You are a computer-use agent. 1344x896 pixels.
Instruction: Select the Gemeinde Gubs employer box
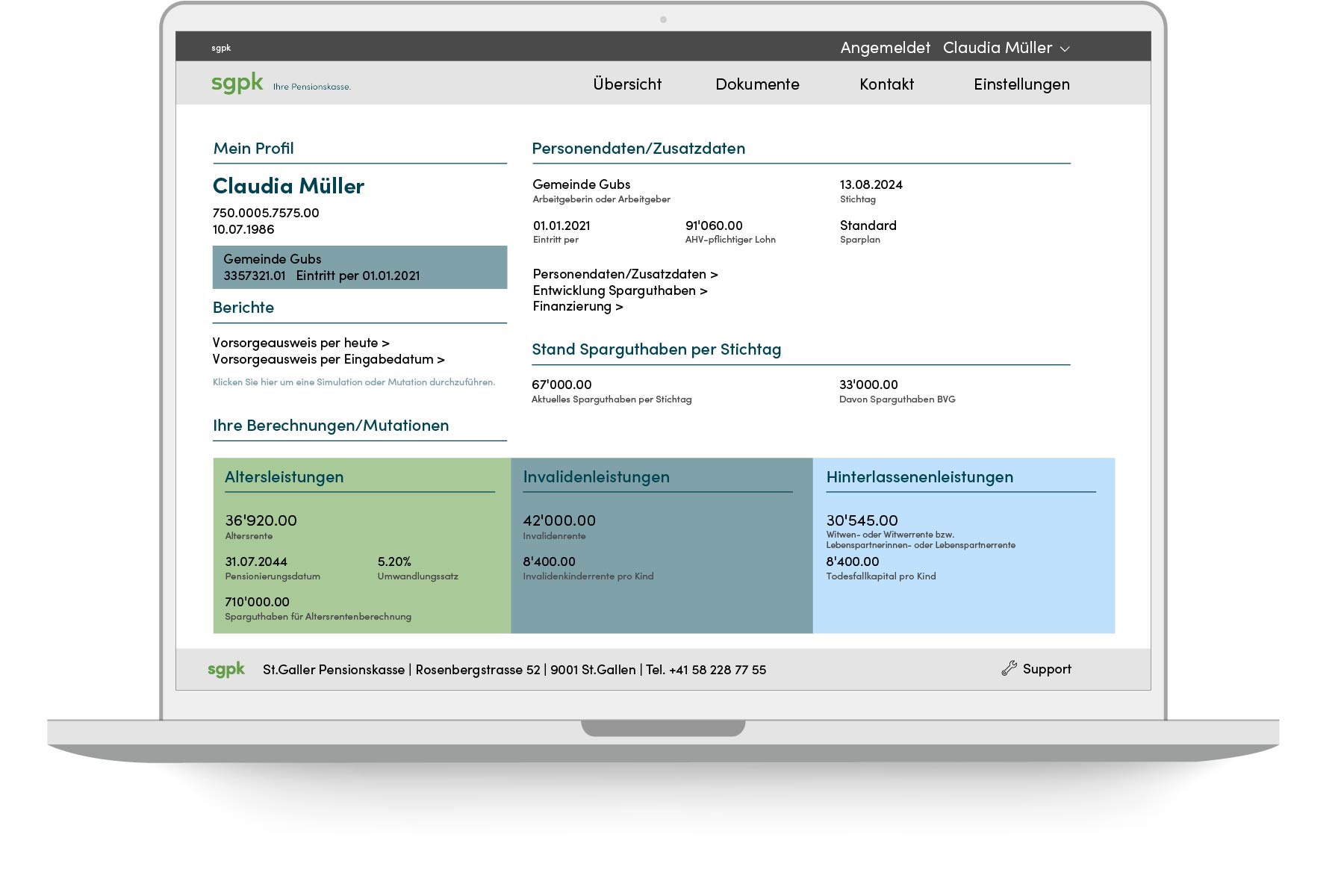359,267
